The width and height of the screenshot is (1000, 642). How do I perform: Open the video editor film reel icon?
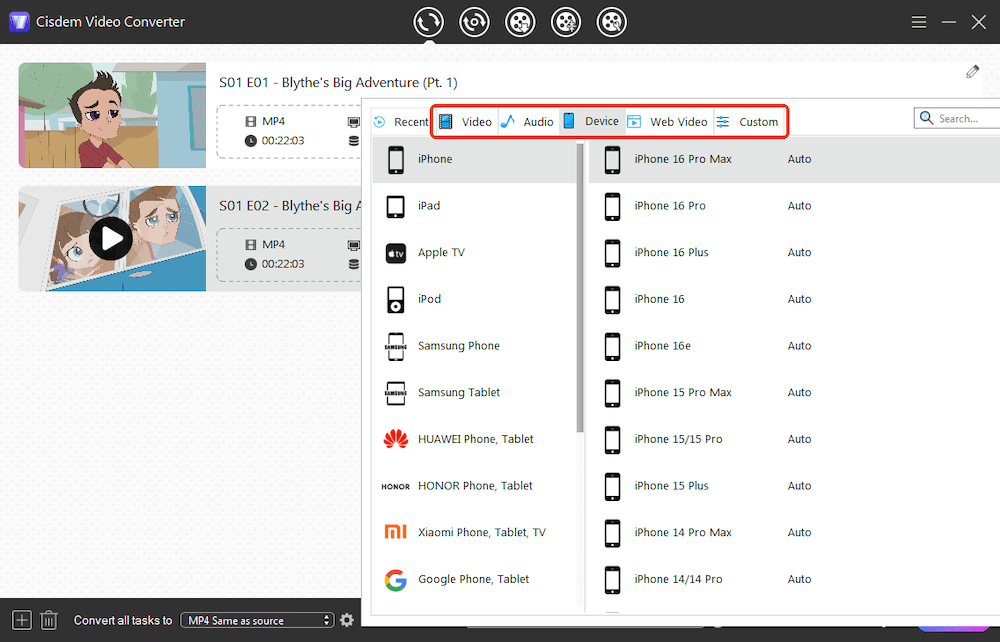coord(566,21)
